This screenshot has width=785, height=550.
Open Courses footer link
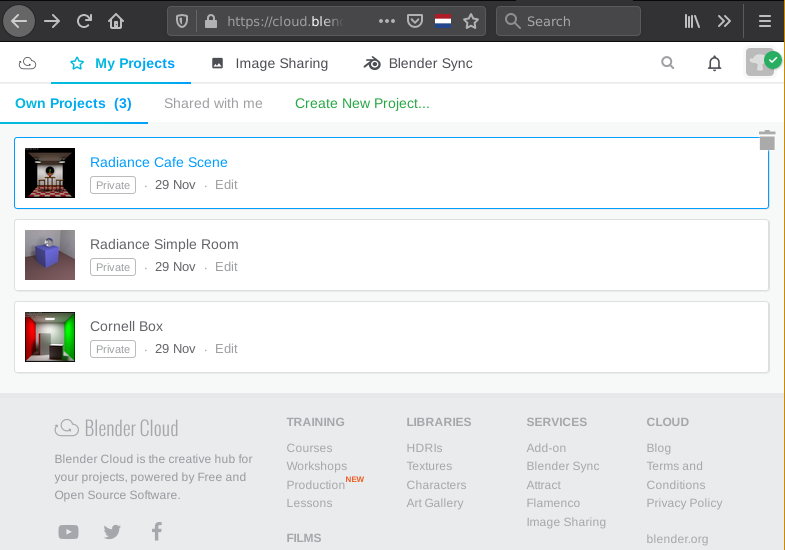click(309, 448)
